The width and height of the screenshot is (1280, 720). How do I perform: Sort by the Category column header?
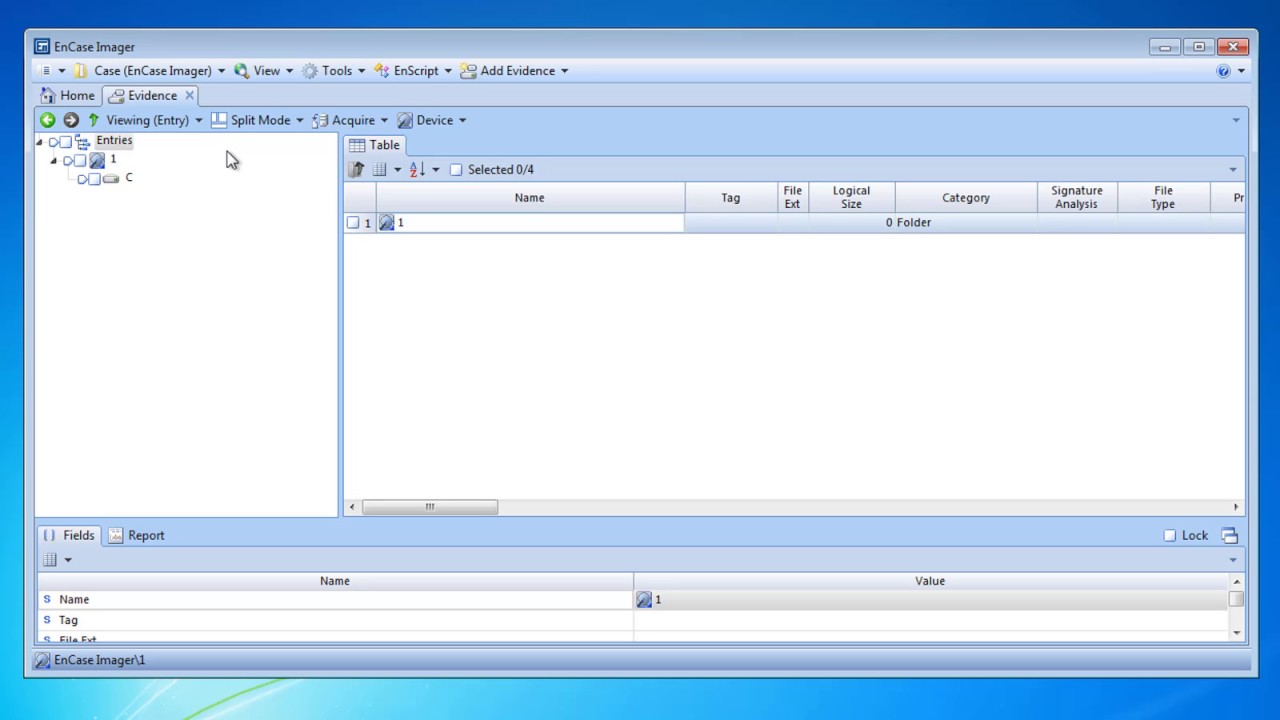click(x=966, y=198)
